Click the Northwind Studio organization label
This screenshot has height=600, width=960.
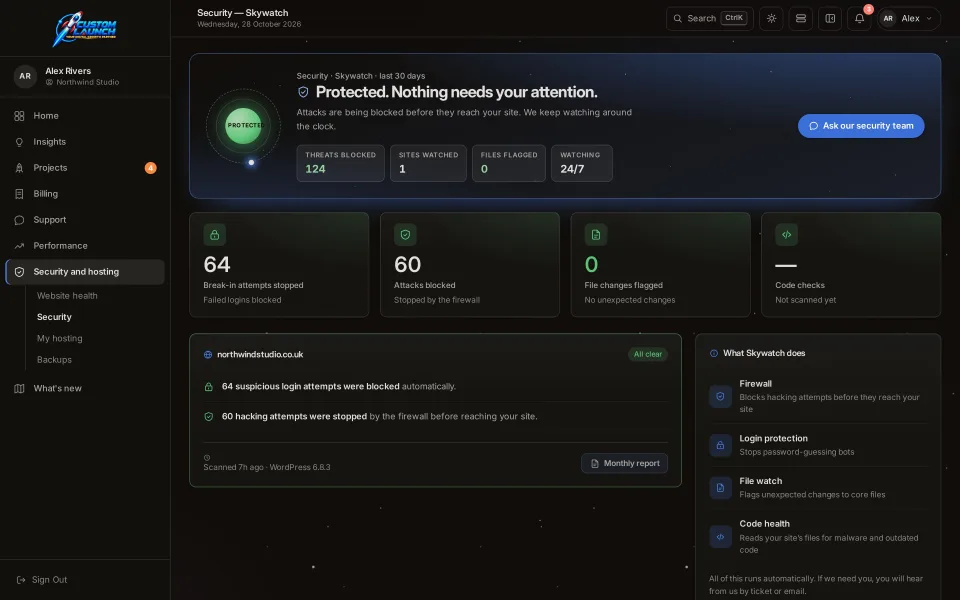[88, 82]
